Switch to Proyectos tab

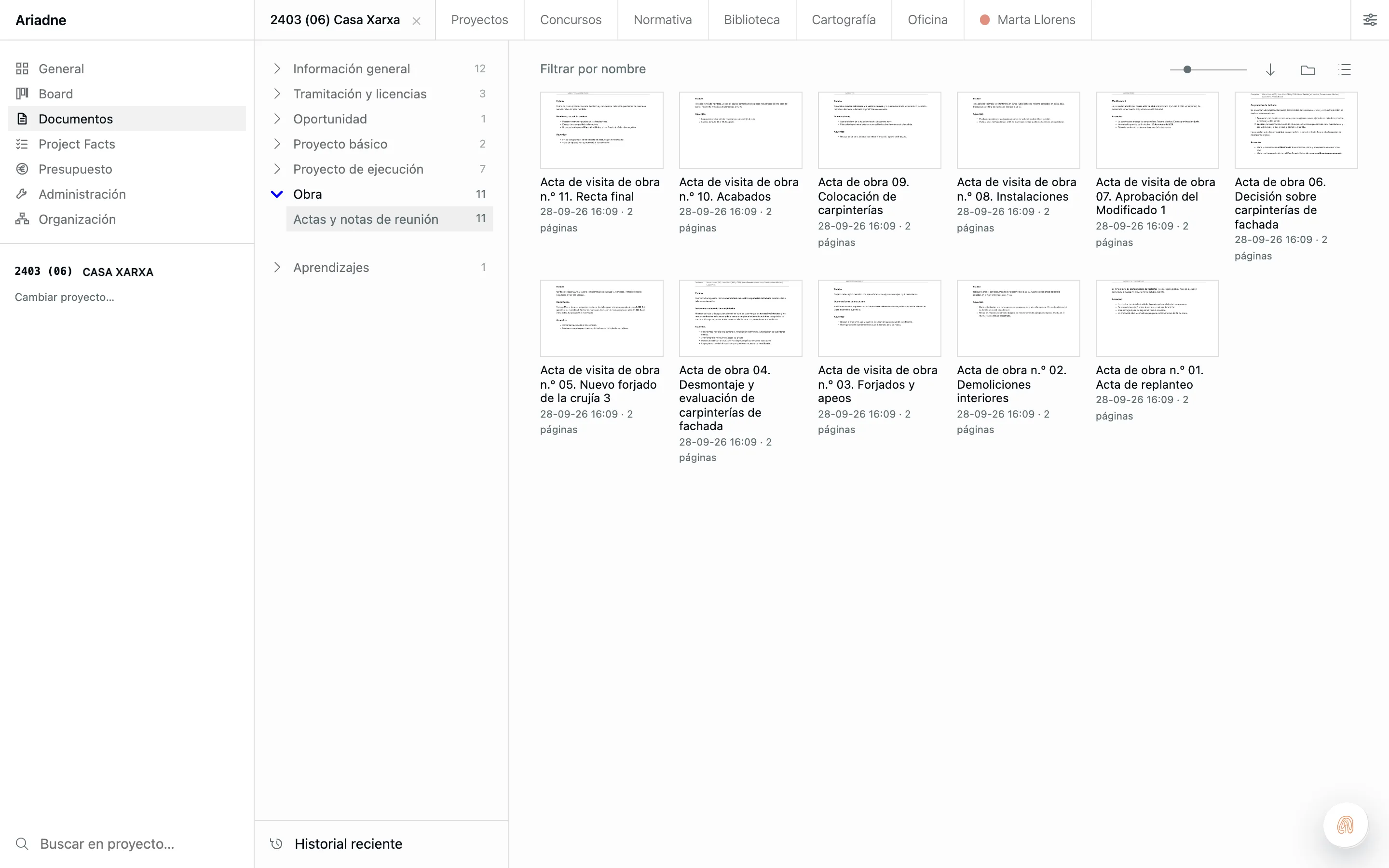tap(479, 19)
